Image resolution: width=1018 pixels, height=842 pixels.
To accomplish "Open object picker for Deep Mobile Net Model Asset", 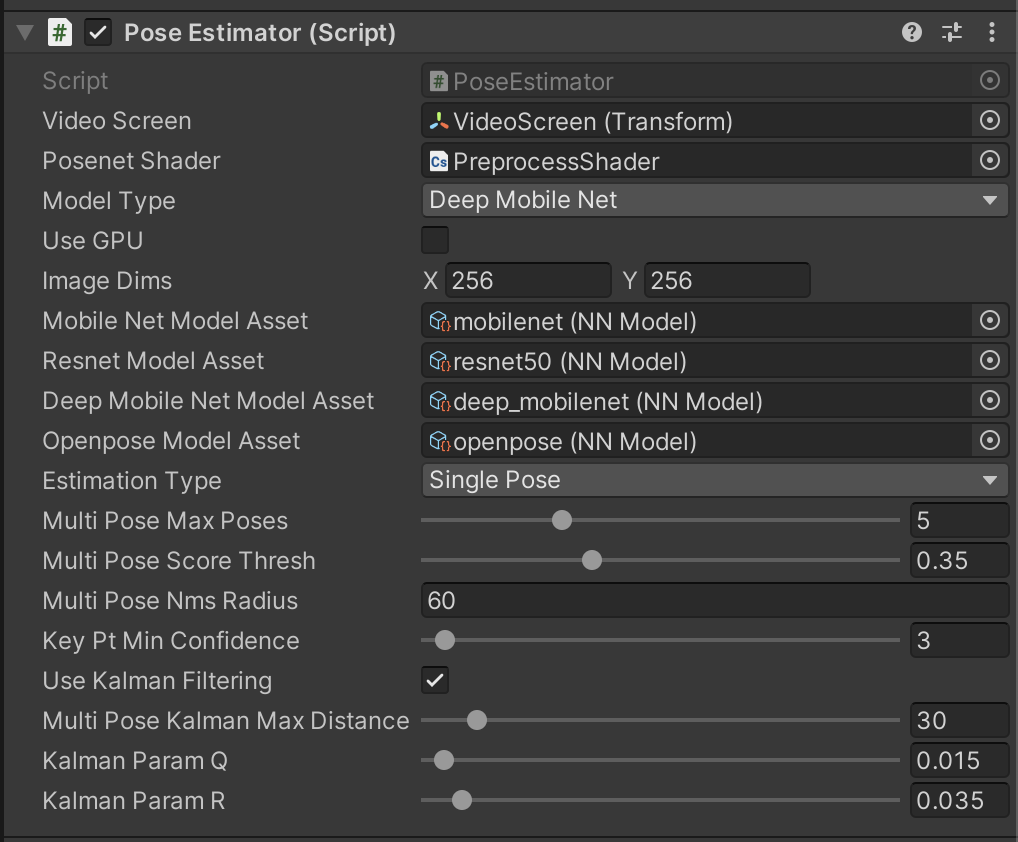I will [989, 401].
